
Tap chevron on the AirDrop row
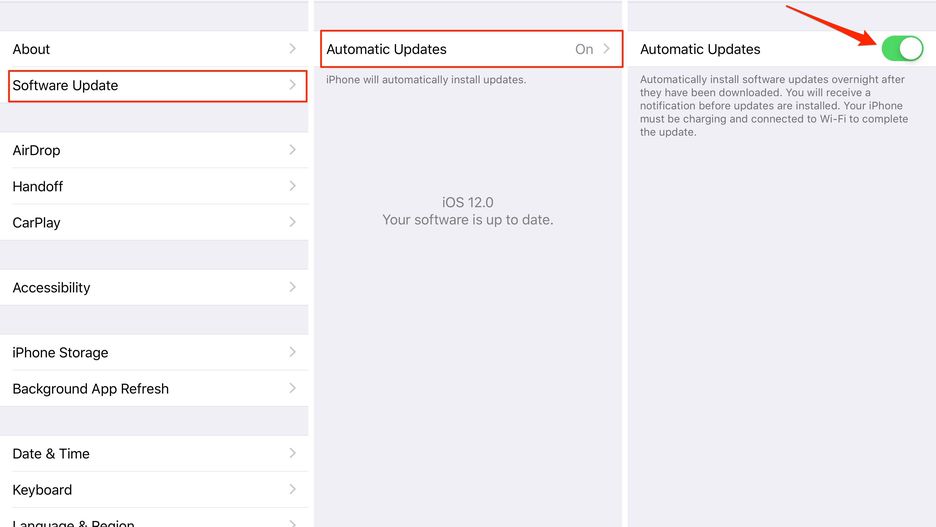(292, 150)
